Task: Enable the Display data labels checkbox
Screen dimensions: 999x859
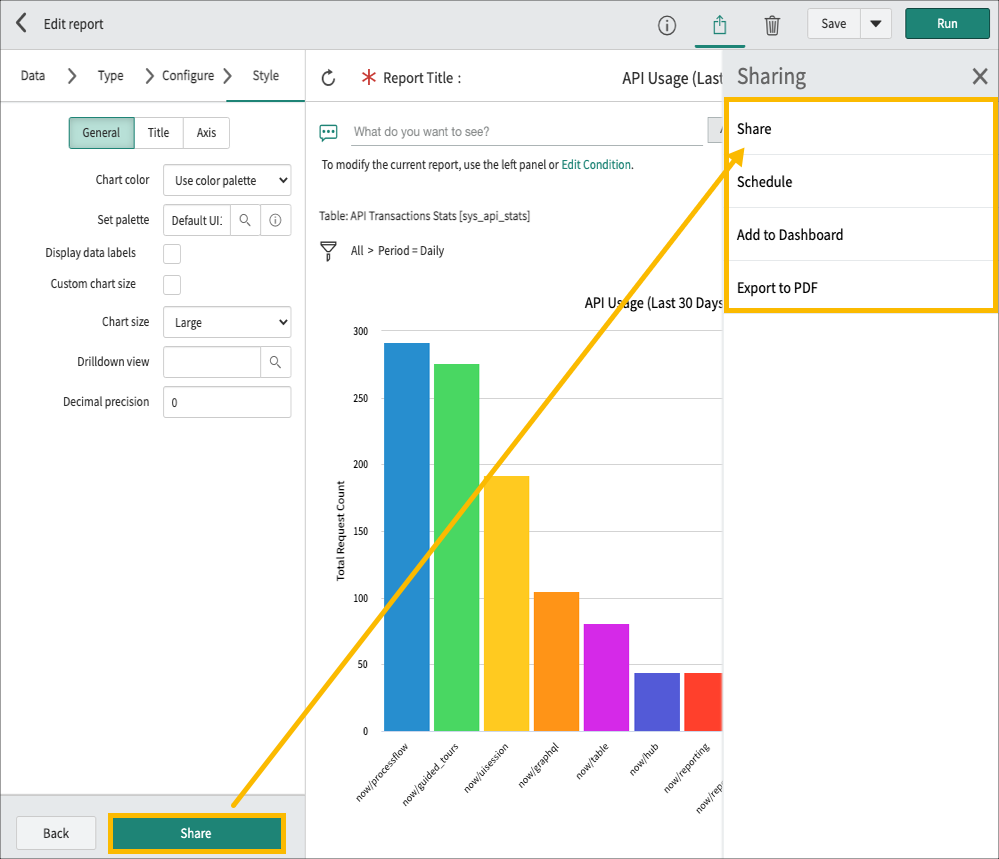Action: coord(171,253)
